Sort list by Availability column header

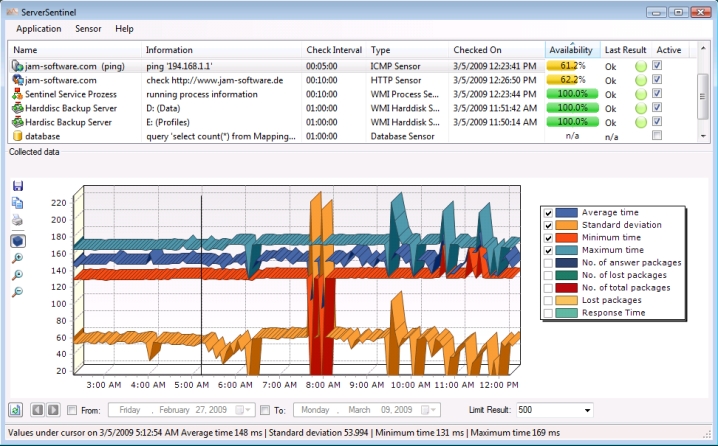(x=571, y=50)
